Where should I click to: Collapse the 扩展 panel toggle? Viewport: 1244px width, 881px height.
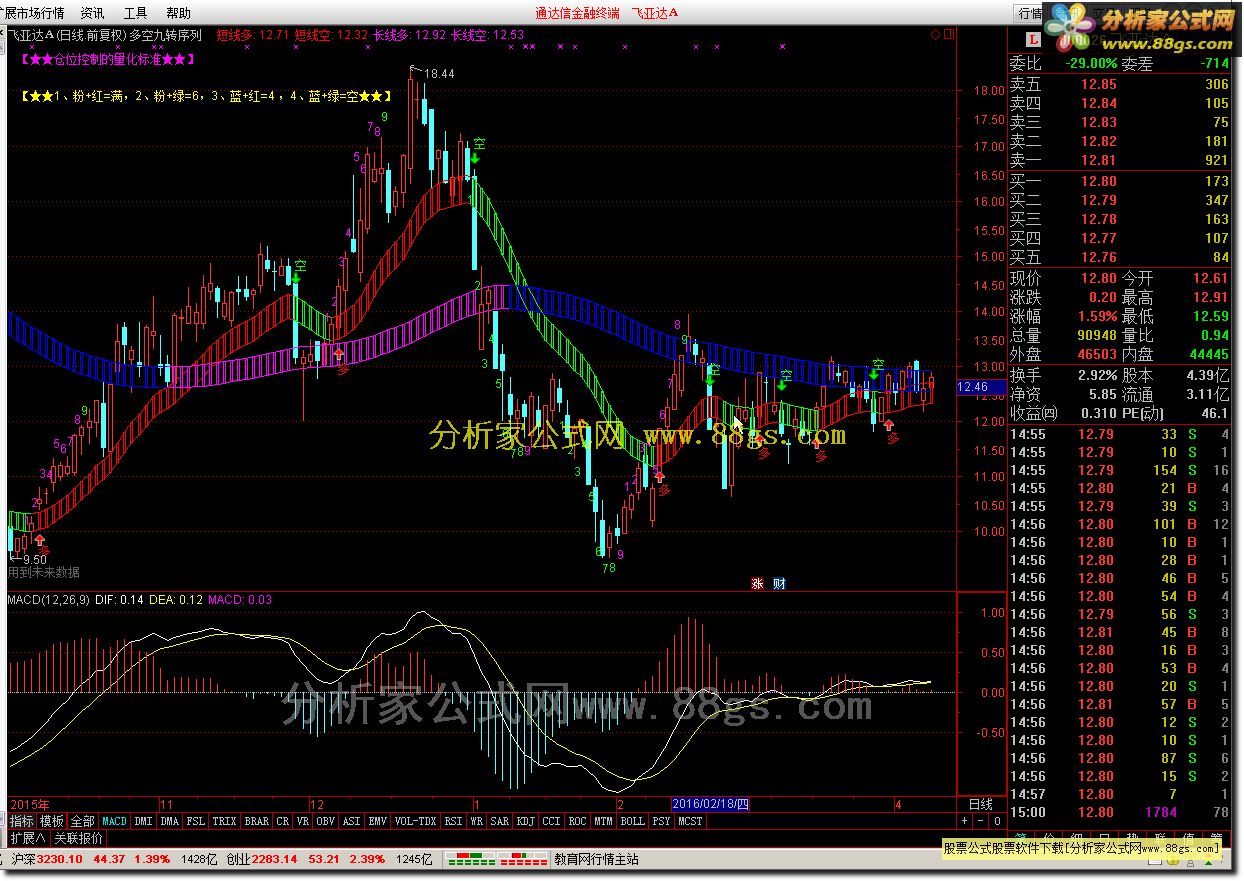click(x=28, y=838)
